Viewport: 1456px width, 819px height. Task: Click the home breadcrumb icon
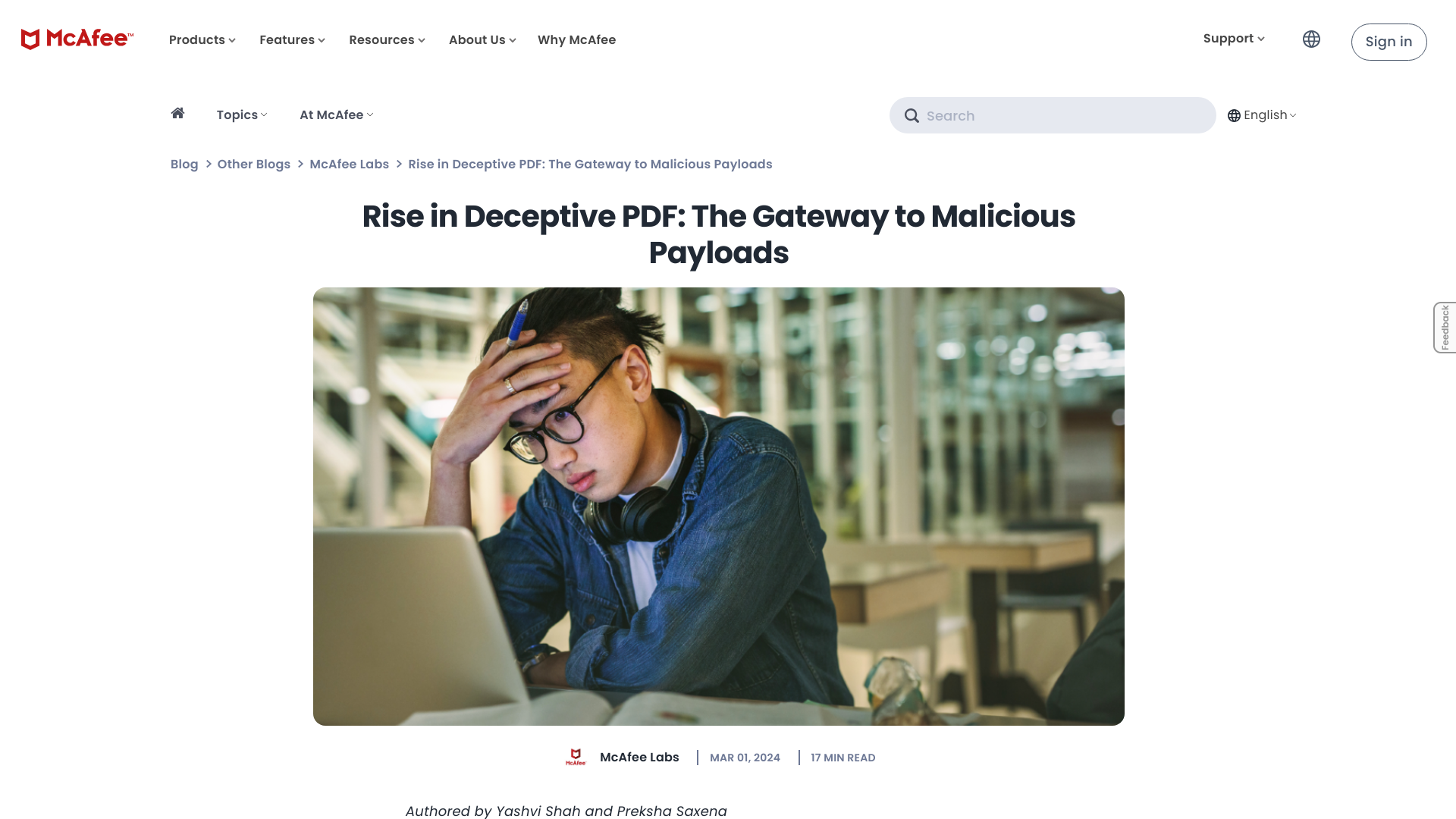click(x=177, y=112)
